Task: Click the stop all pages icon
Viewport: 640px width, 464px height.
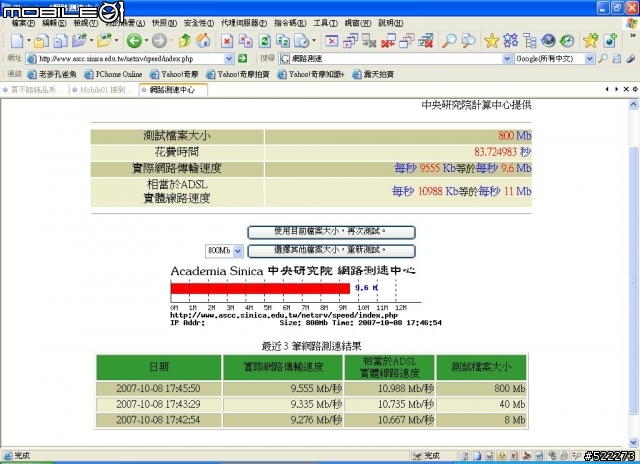Action: pos(246,41)
